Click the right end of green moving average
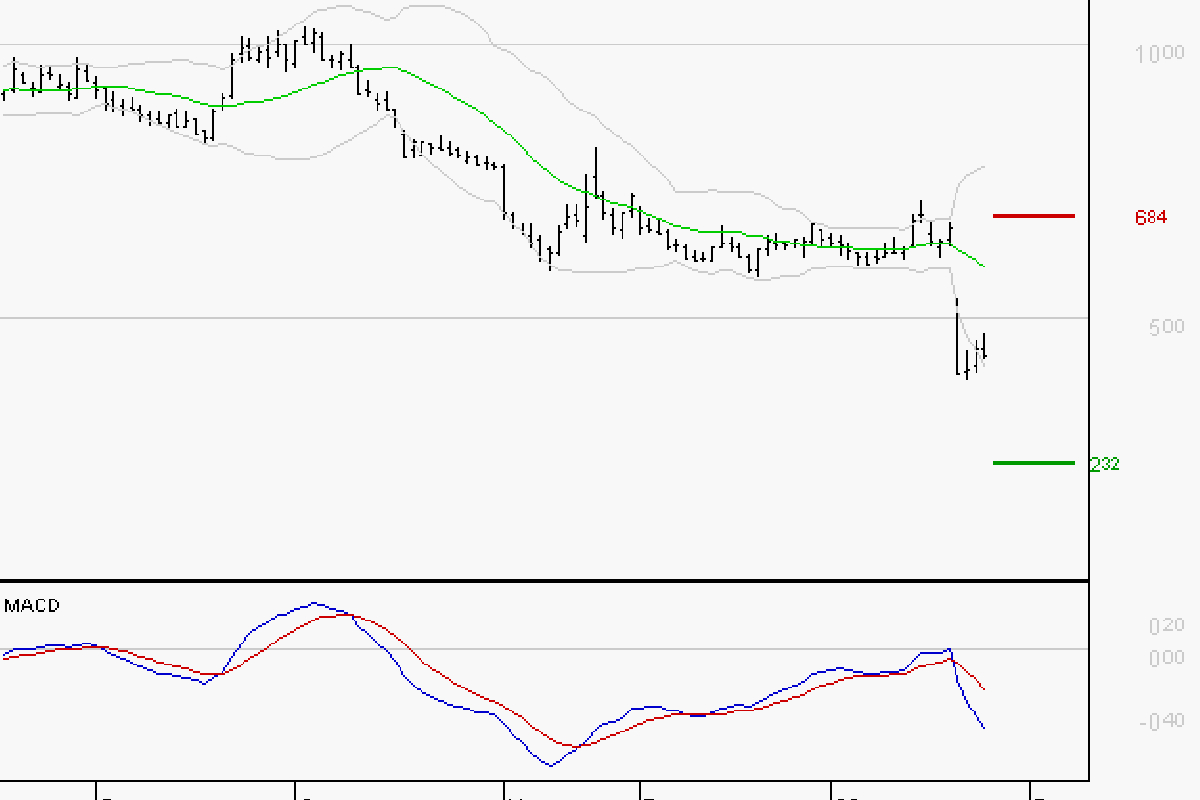Image resolution: width=1200 pixels, height=800 pixels. [985, 266]
